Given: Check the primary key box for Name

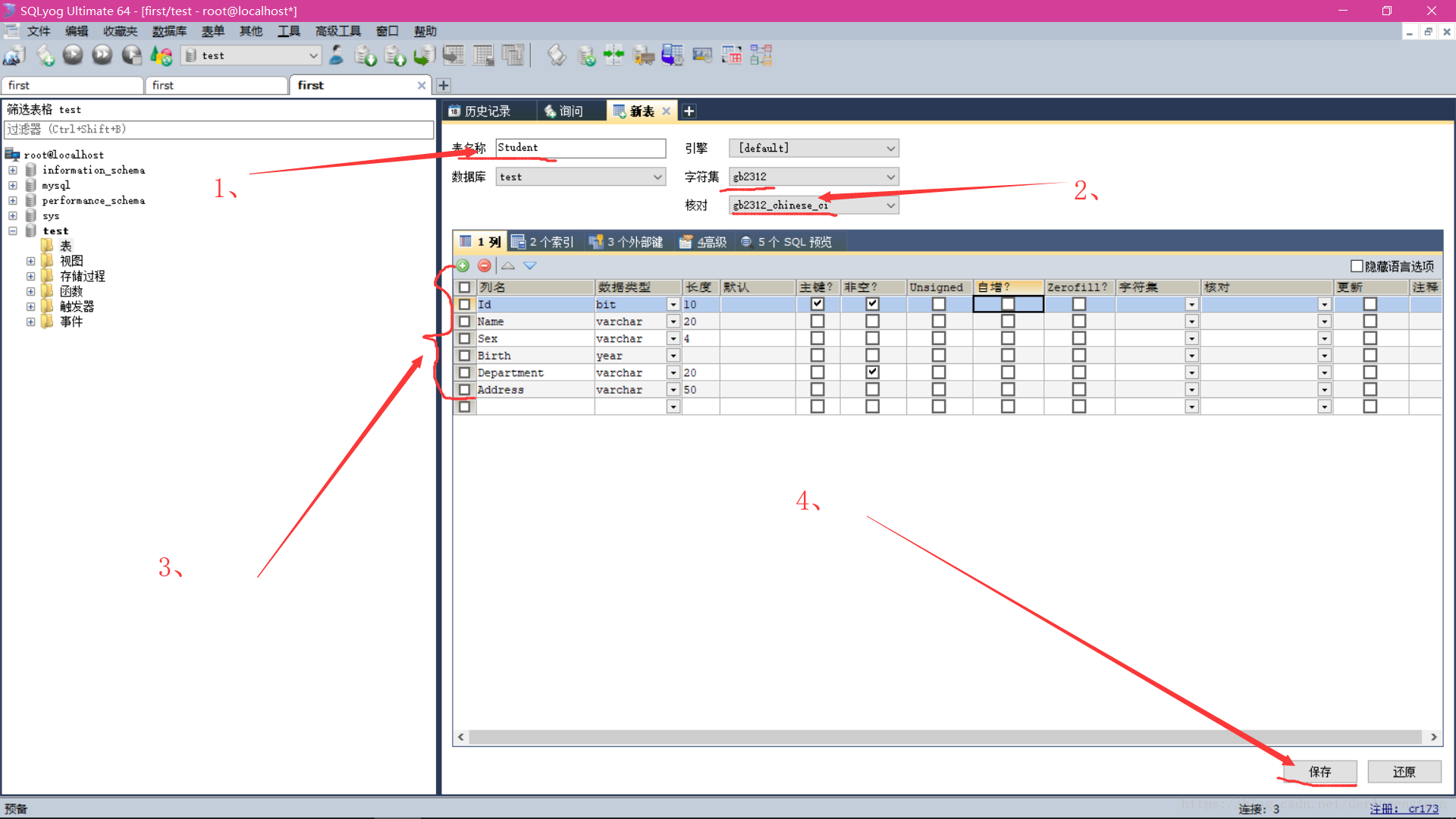Looking at the screenshot, I should pyautogui.click(x=817, y=322).
